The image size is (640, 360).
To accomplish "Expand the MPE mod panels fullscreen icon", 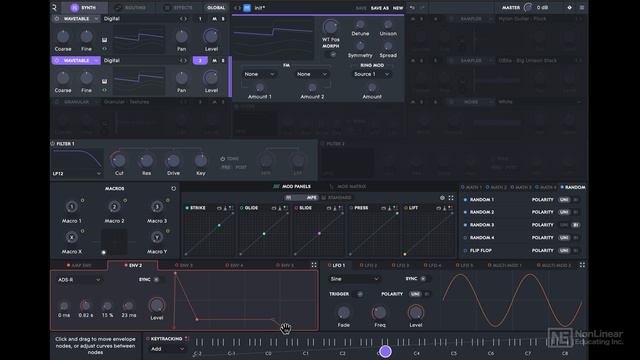I will click(451, 198).
